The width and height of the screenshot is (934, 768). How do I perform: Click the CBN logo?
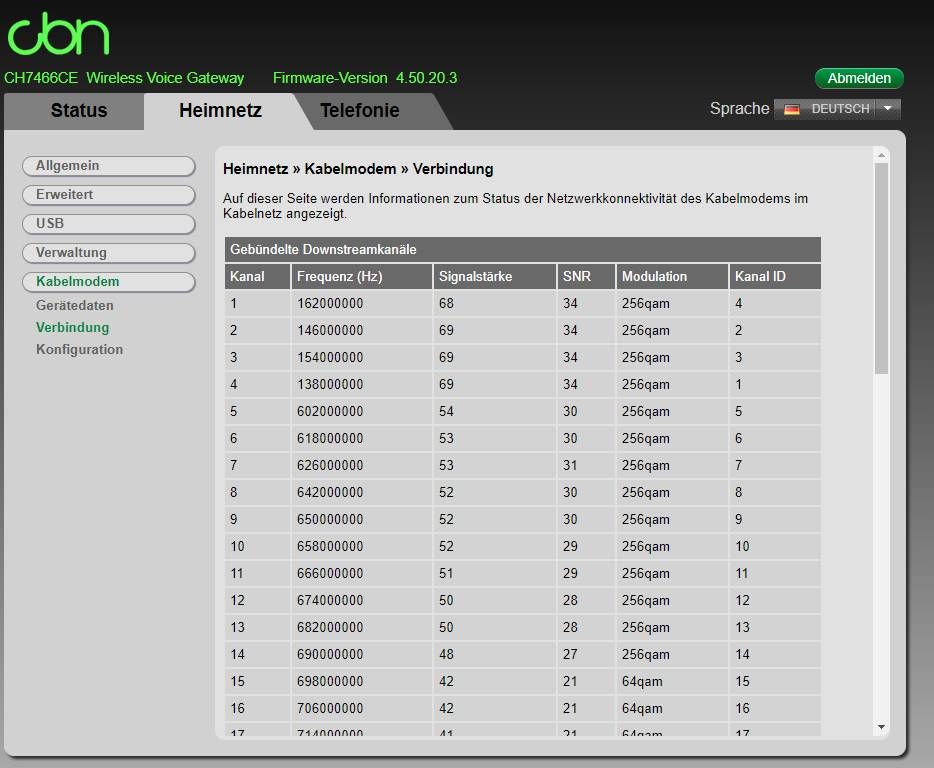pos(58,34)
